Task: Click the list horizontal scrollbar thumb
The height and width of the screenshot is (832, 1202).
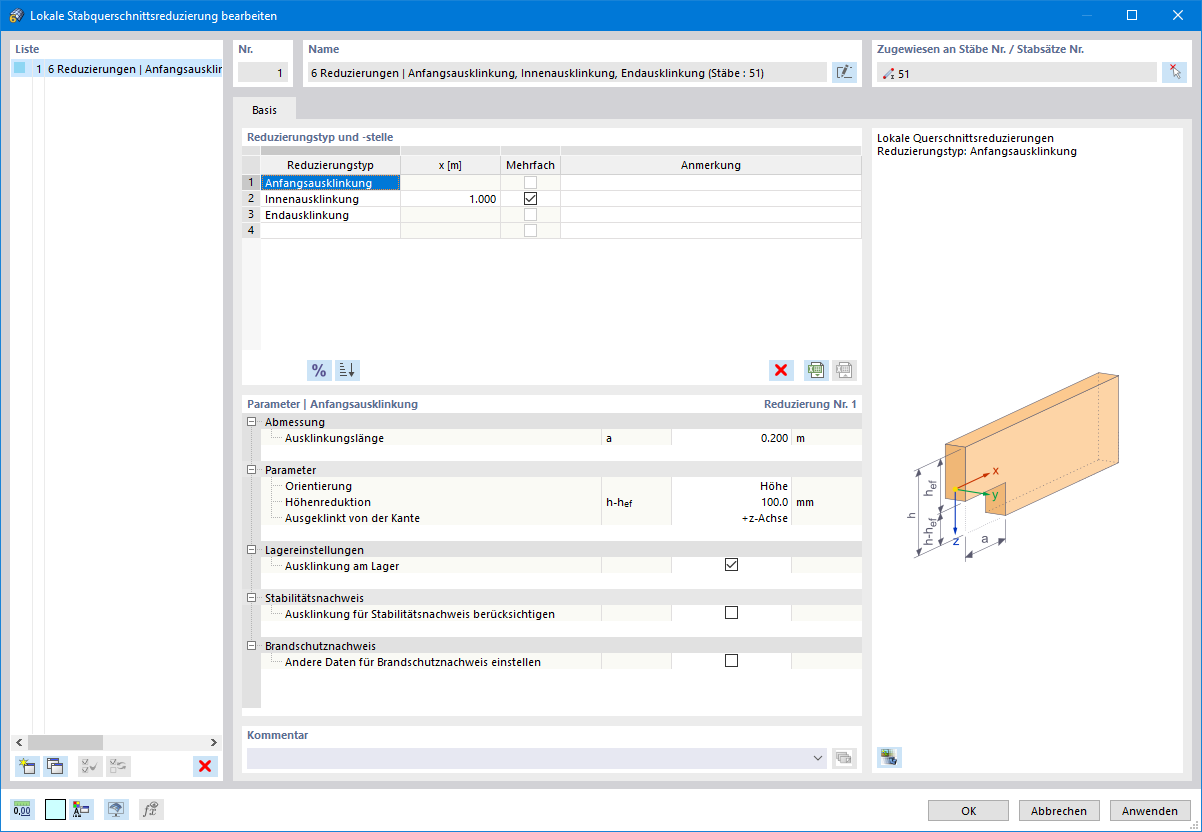Action: (x=65, y=742)
